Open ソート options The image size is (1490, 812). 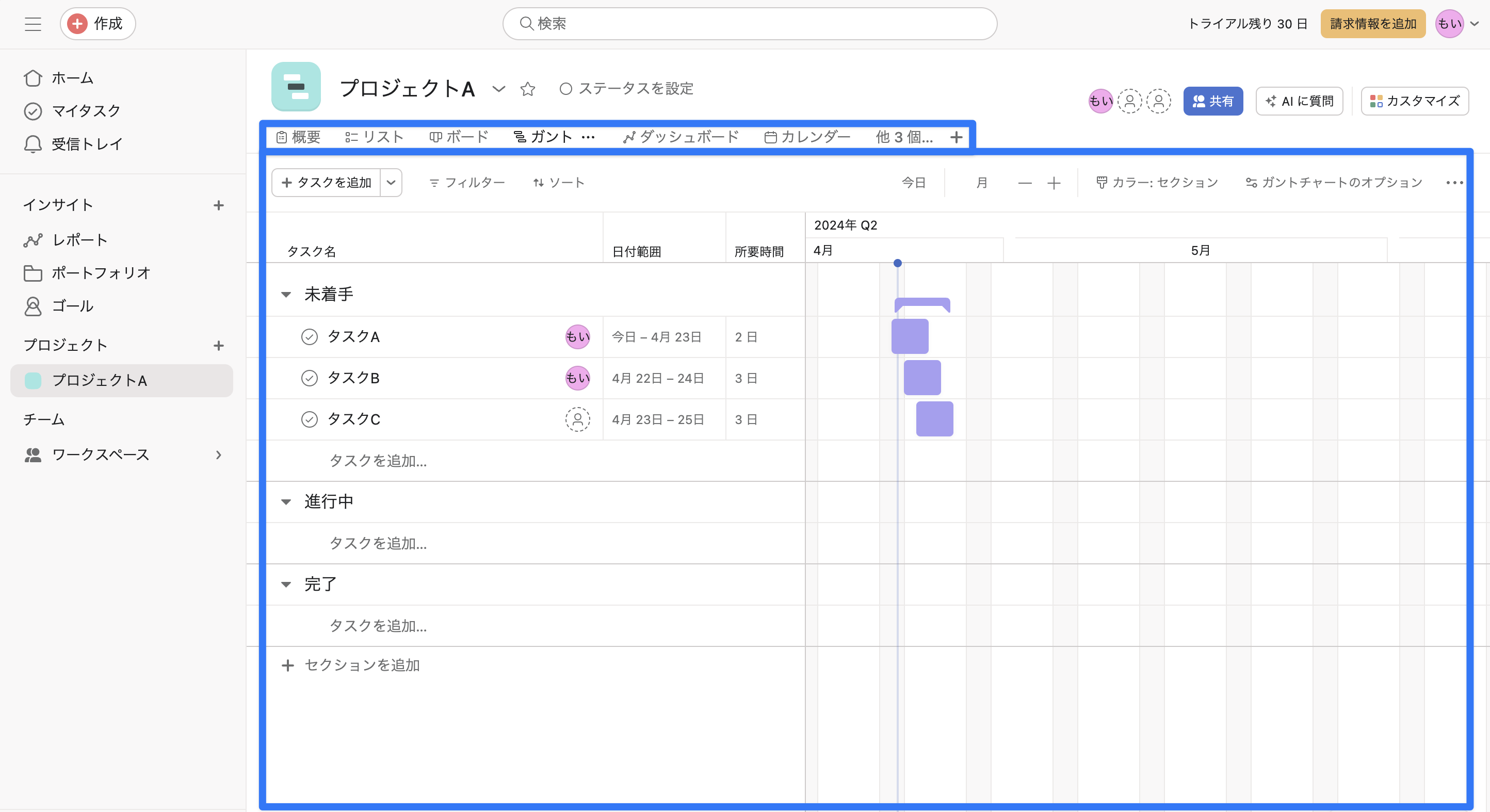pos(559,183)
